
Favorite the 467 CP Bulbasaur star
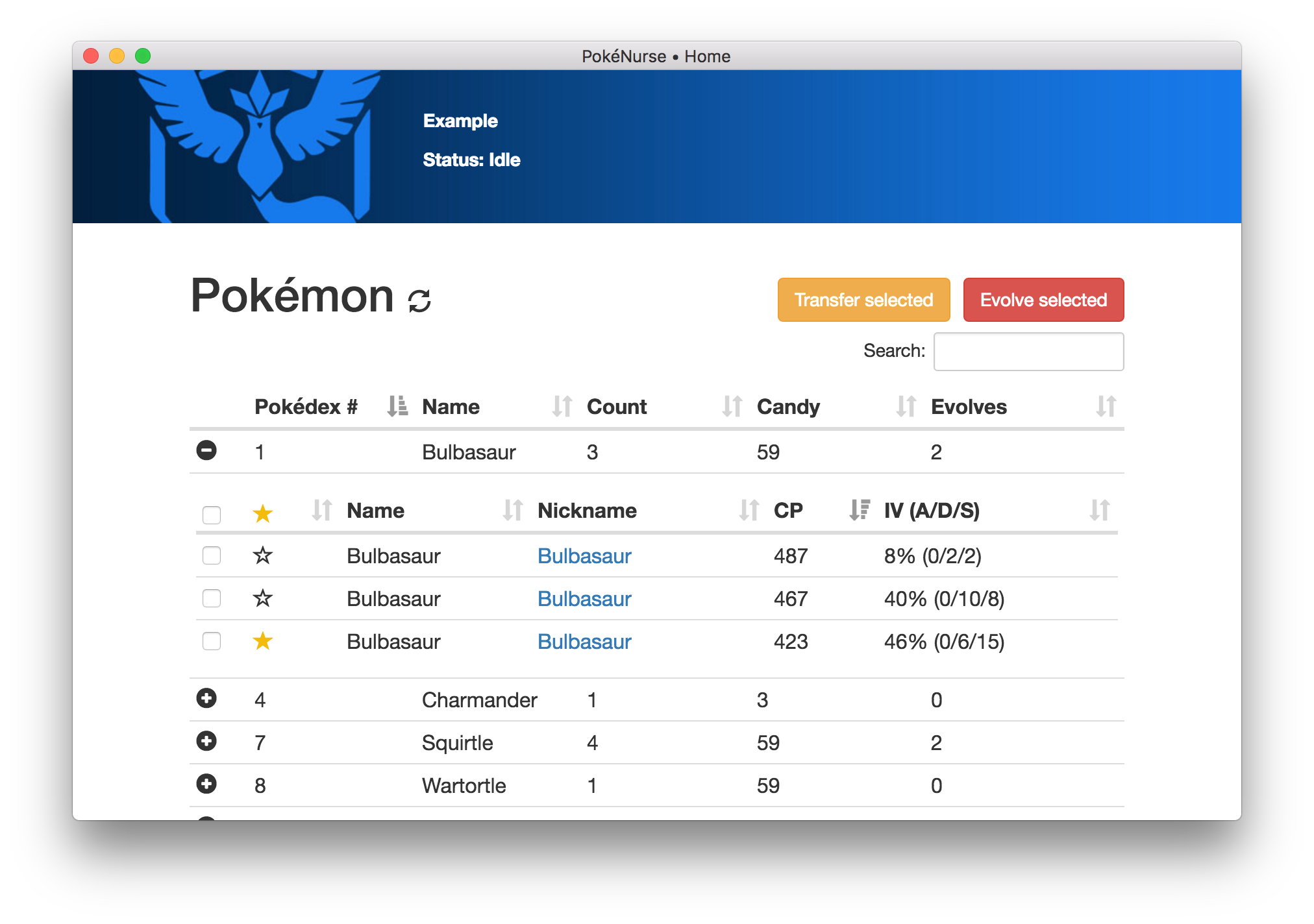coord(262,598)
